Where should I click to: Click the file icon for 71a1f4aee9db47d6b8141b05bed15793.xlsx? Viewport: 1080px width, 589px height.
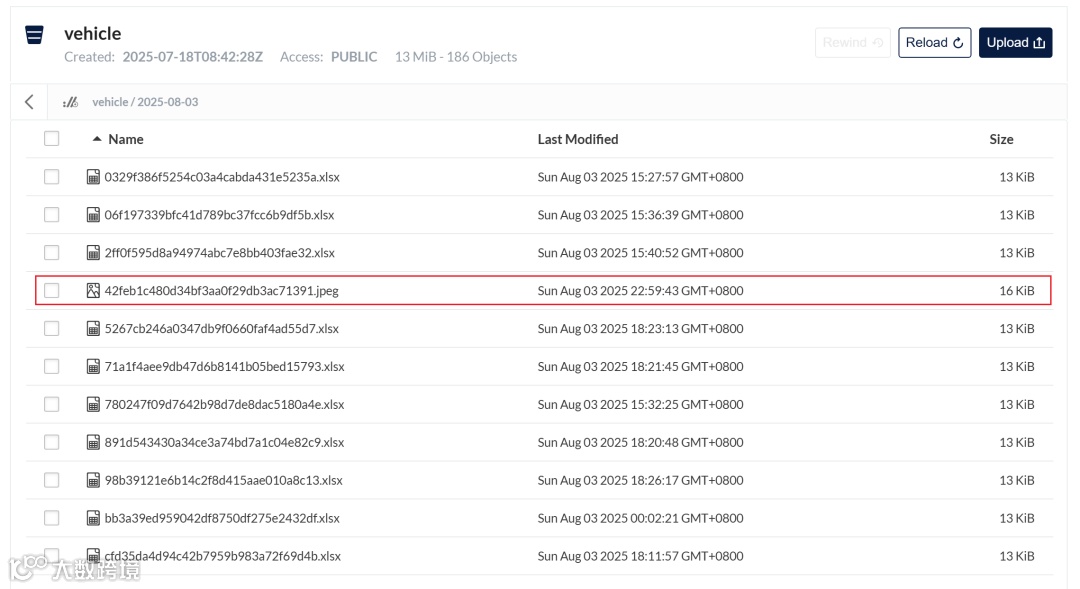coord(93,366)
